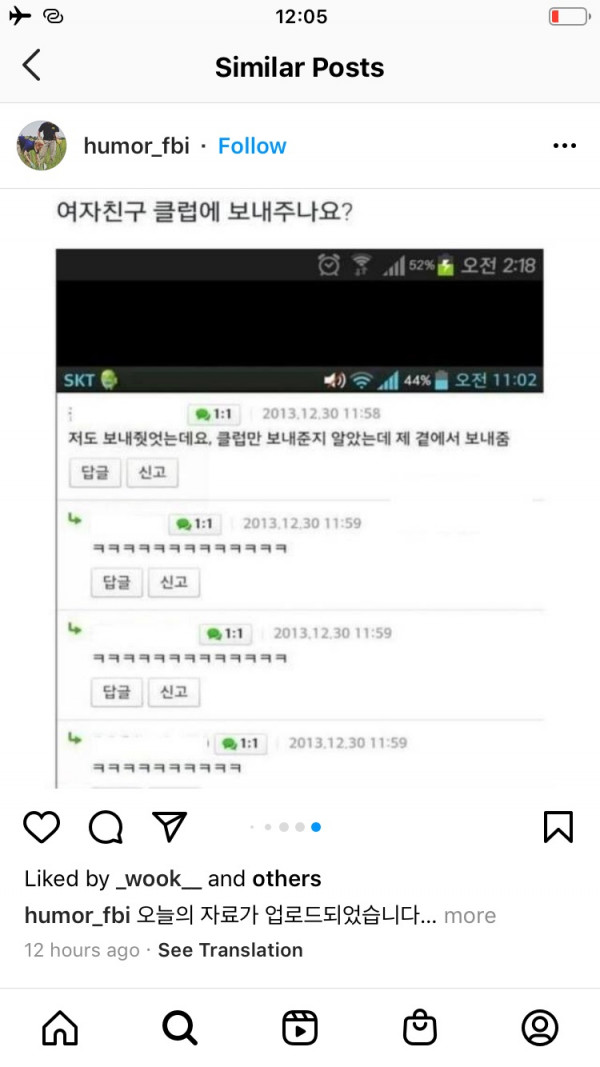The image size is (600, 1067).
Task: Open comments via the speech bubble icon
Action: click(x=105, y=827)
